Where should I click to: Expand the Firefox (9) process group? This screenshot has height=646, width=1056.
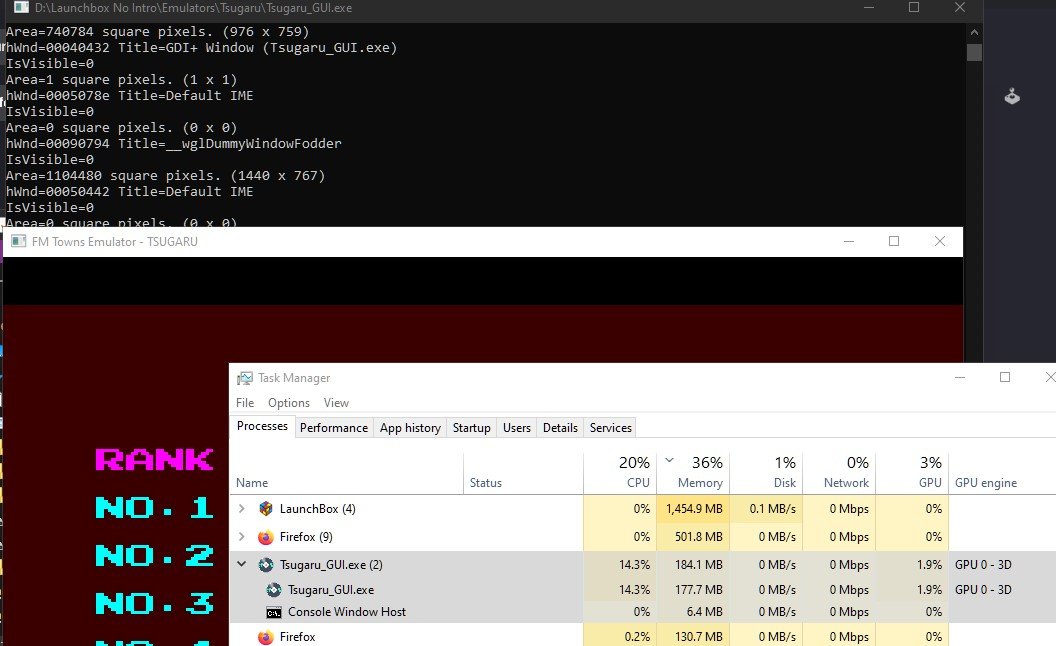click(x=242, y=537)
